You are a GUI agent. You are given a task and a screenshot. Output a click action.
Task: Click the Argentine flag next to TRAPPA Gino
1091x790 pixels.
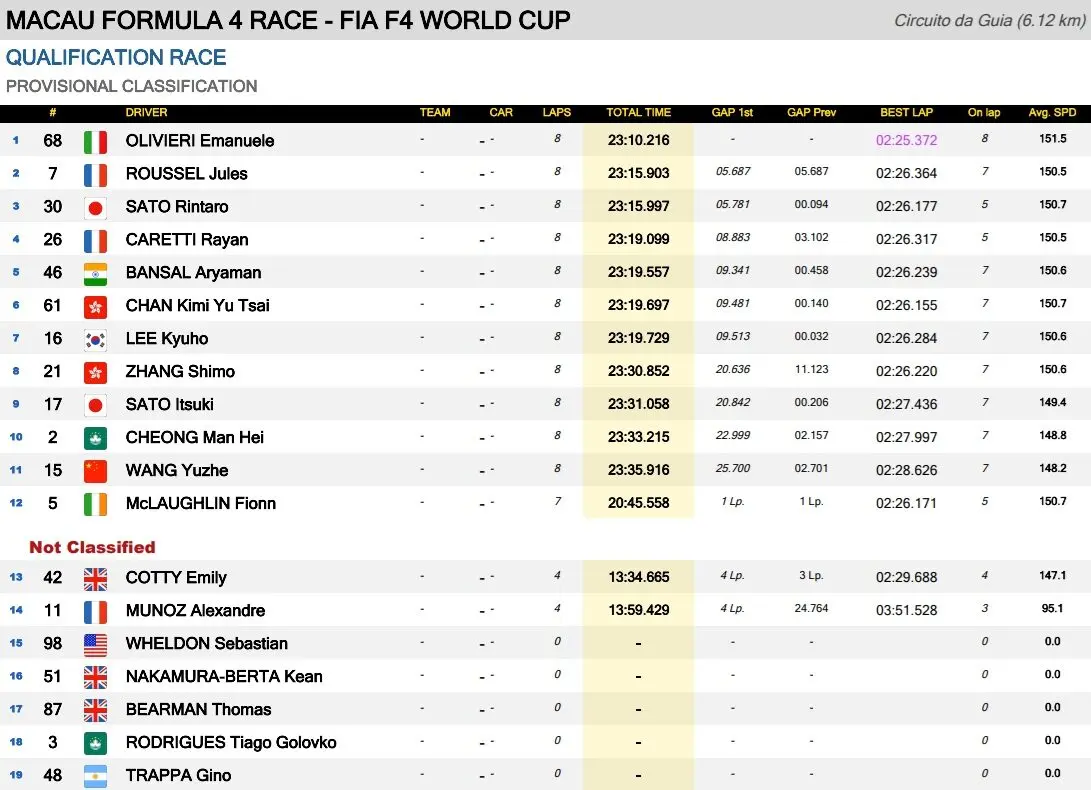point(95,776)
